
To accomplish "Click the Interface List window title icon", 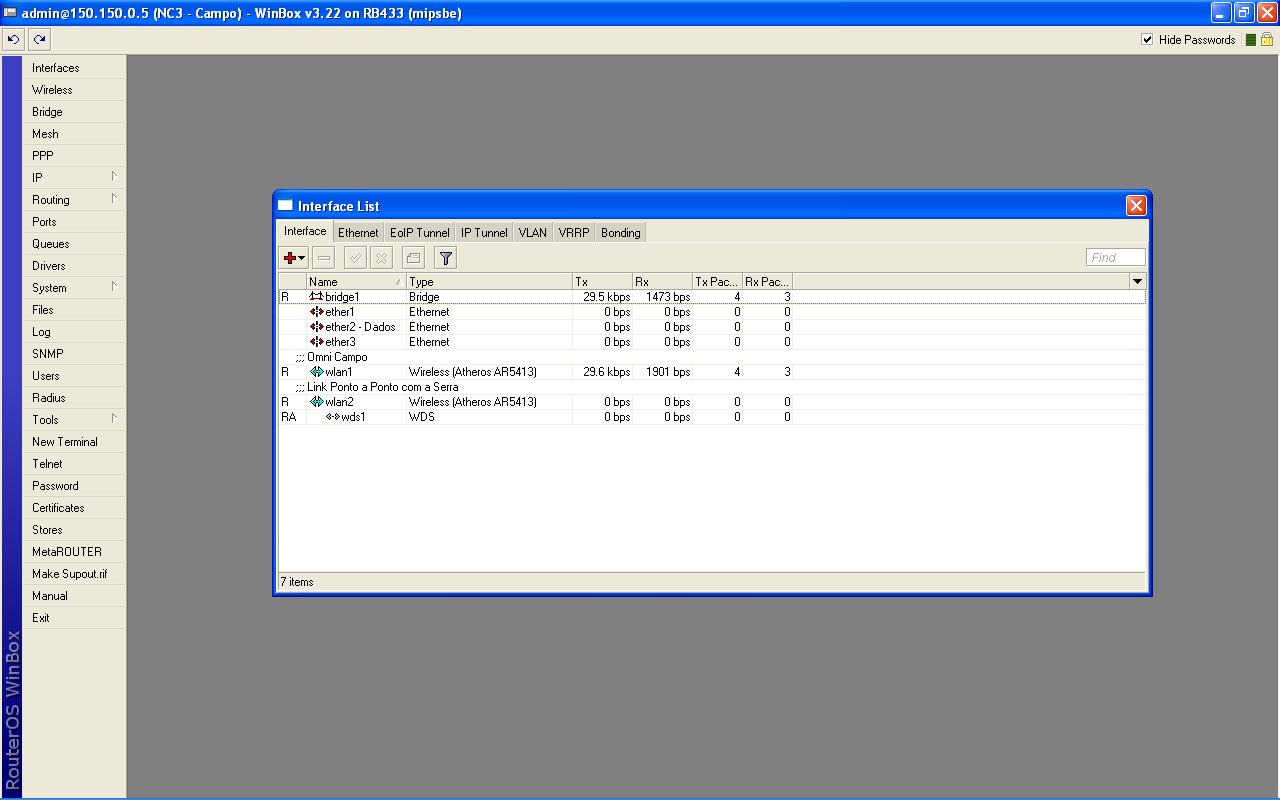I will 285,206.
